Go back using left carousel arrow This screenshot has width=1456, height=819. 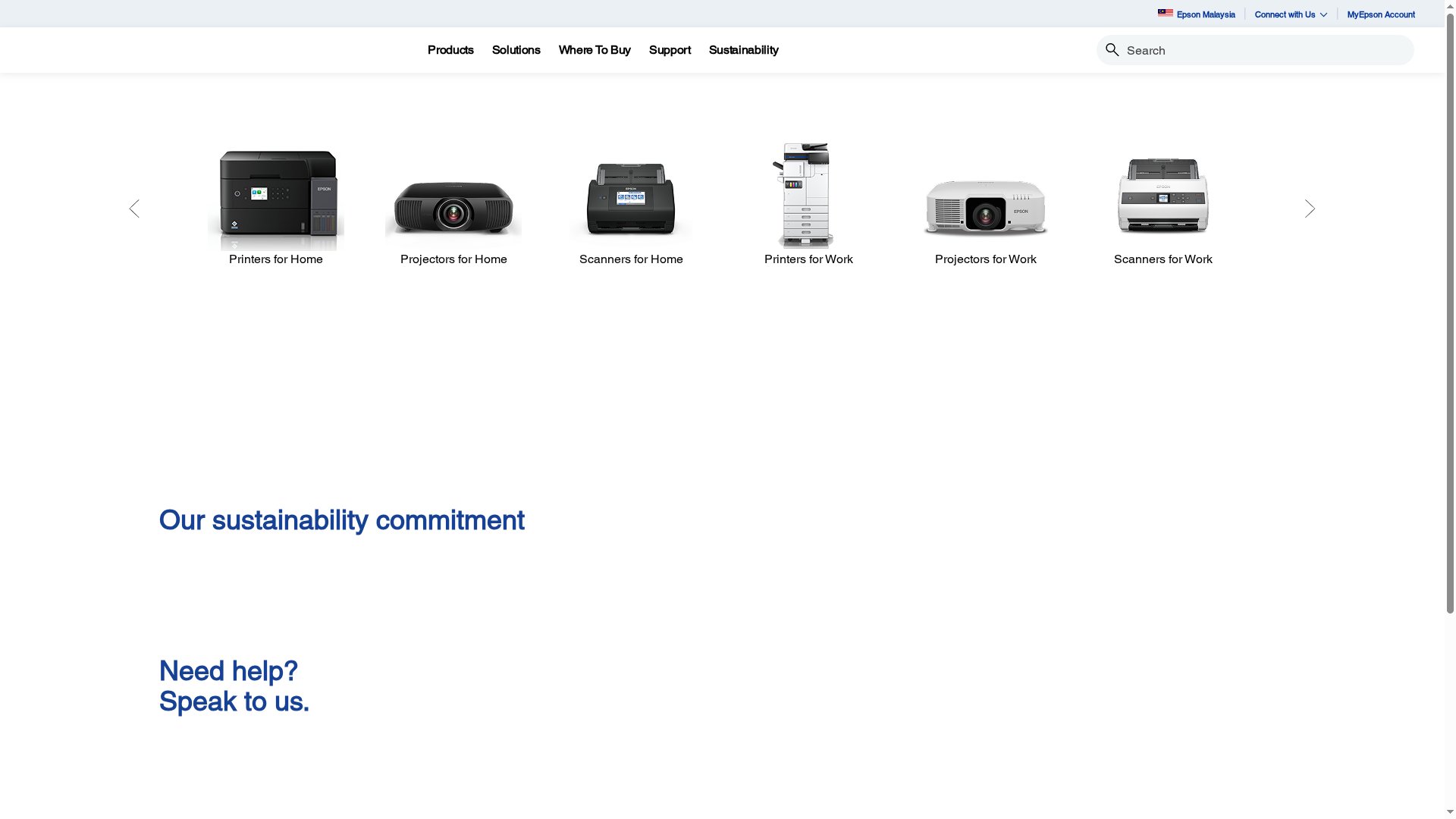(x=134, y=209)
